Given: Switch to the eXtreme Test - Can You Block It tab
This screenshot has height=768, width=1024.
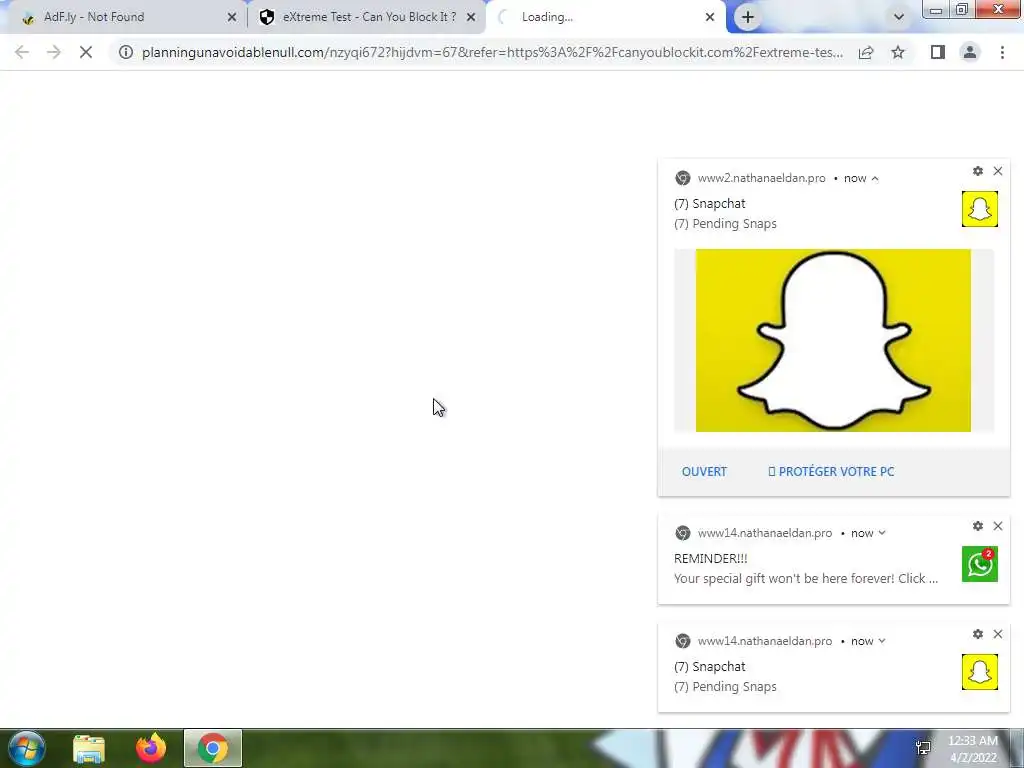Looking at the screenshot, I should coord(366,17).
